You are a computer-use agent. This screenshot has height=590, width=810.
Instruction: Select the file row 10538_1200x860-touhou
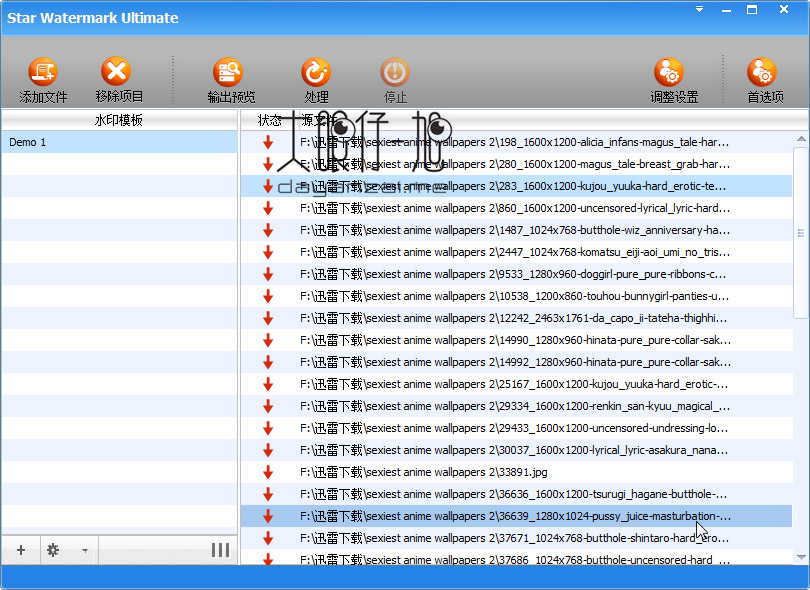pyautogui.click(x=516, y=297)
